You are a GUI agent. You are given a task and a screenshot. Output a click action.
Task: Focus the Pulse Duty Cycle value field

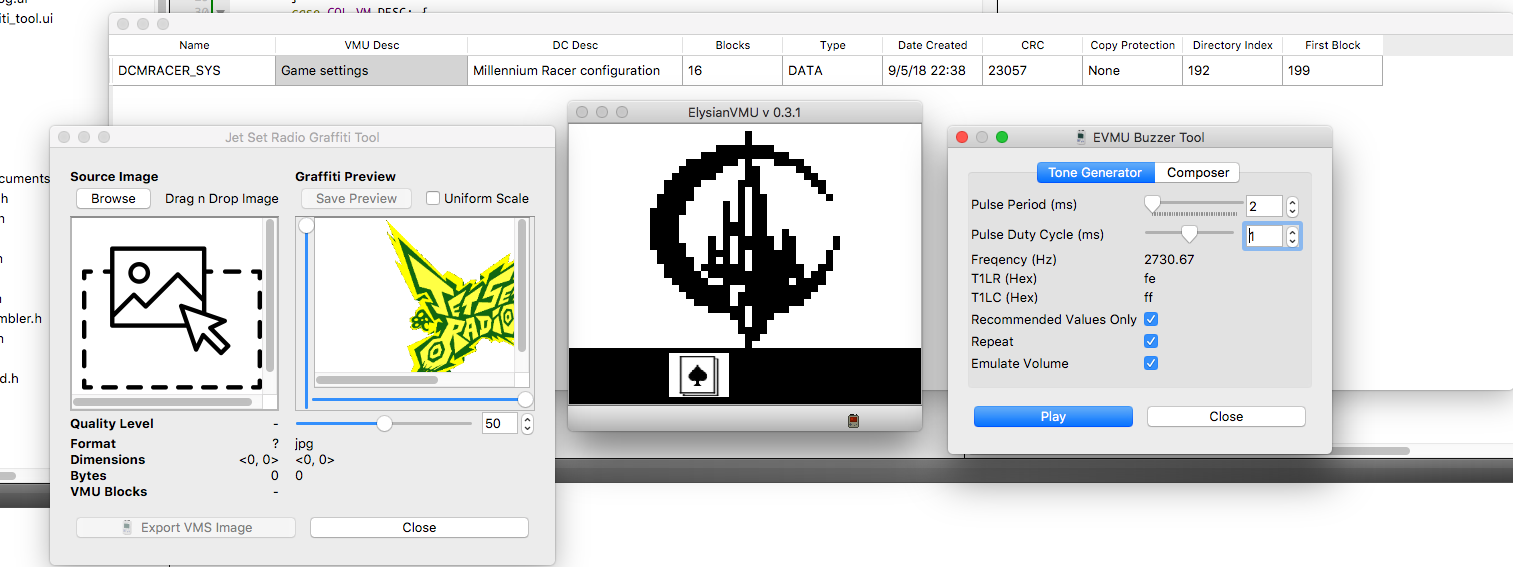(1264, 236)
